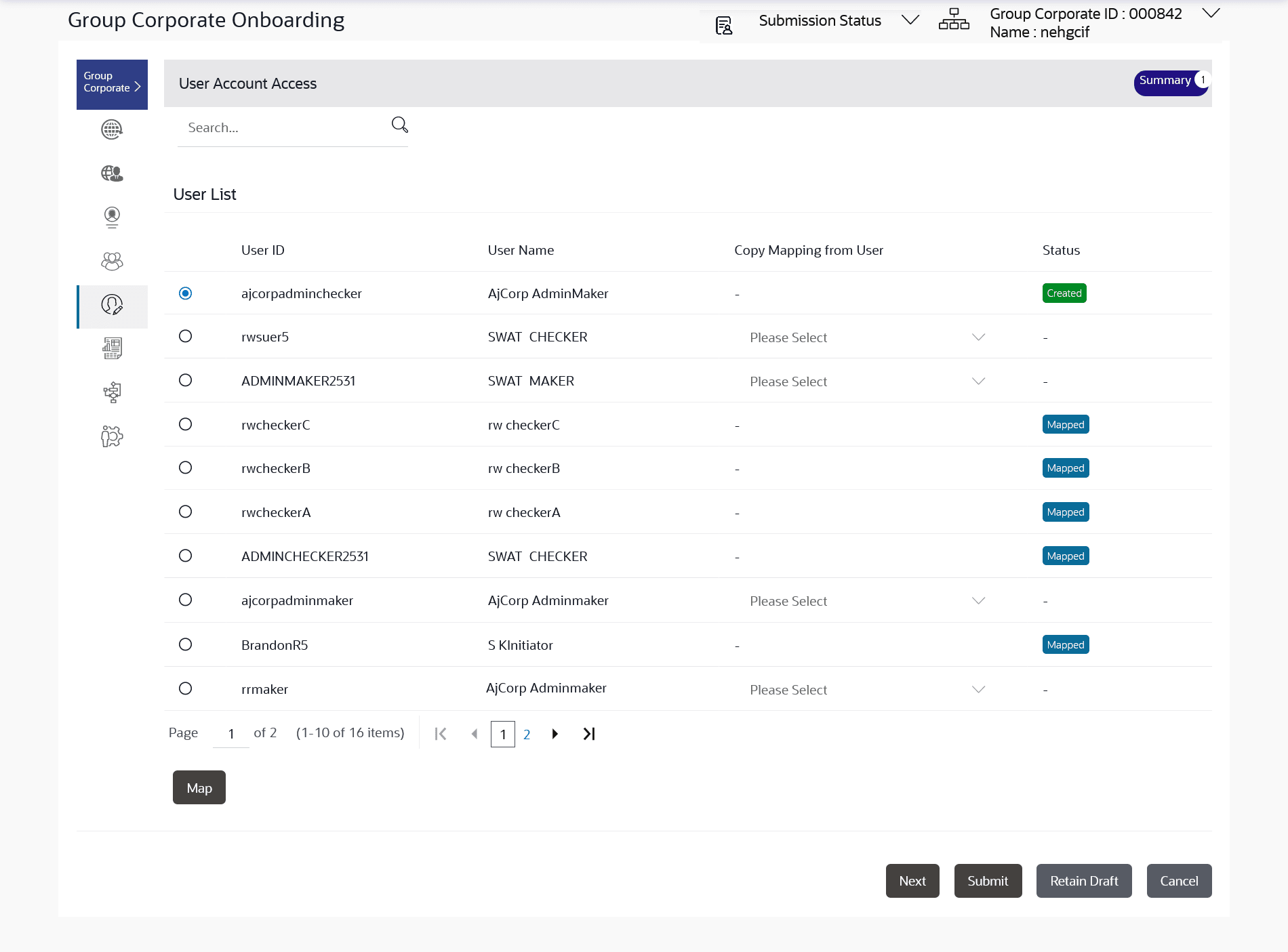Go to page 2 of the user list

527,734
